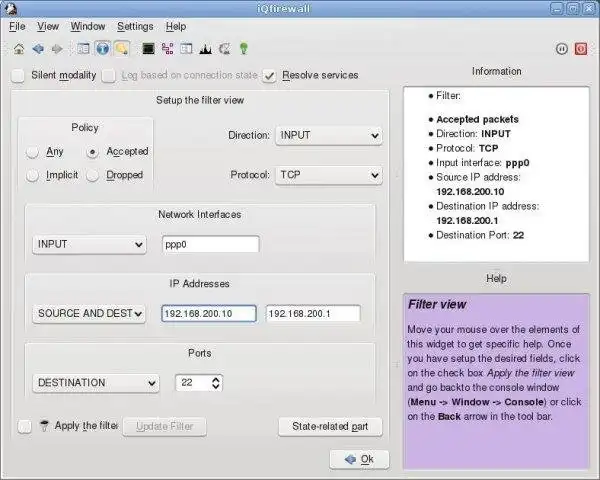Open the Settings menu

(x=135, y=26)
